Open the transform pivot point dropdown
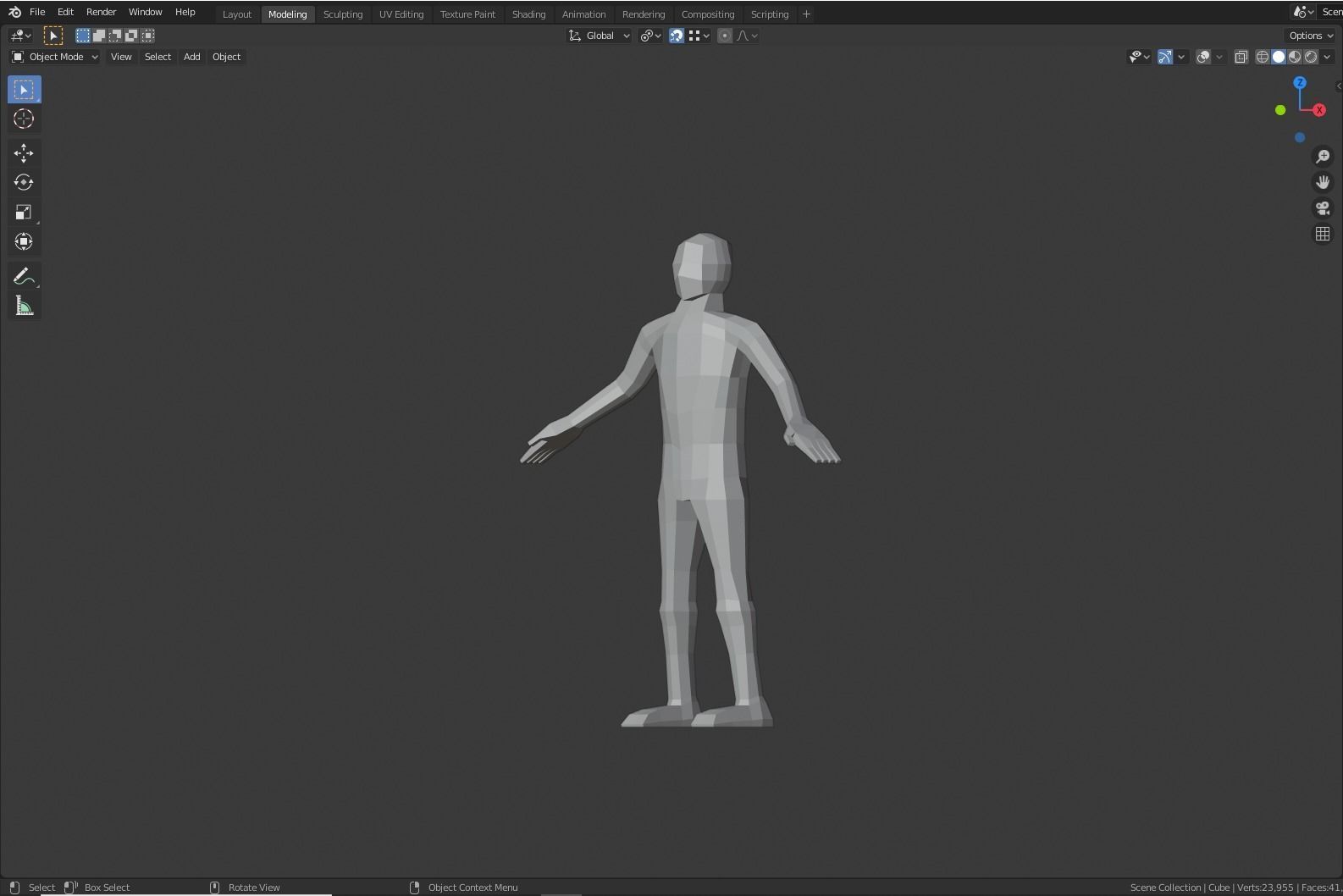This screenshot has width=1343, height=896. click(650, 36)
